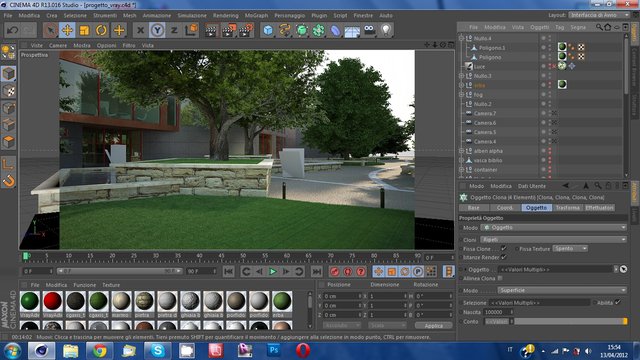Image resolution: width=640 pixels, height=360 pixels.
Task: Play the animation forward
Action: point(273,271)
